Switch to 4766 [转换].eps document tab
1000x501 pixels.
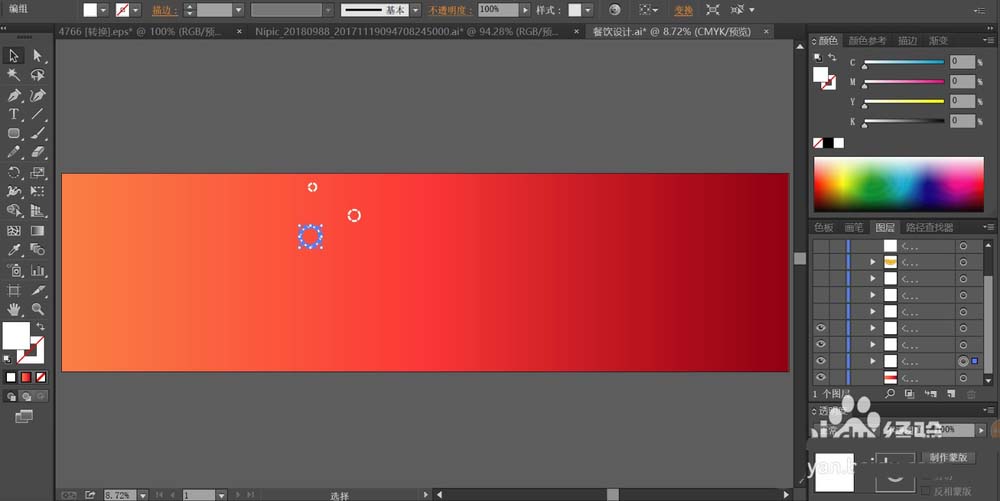point(140,31)
